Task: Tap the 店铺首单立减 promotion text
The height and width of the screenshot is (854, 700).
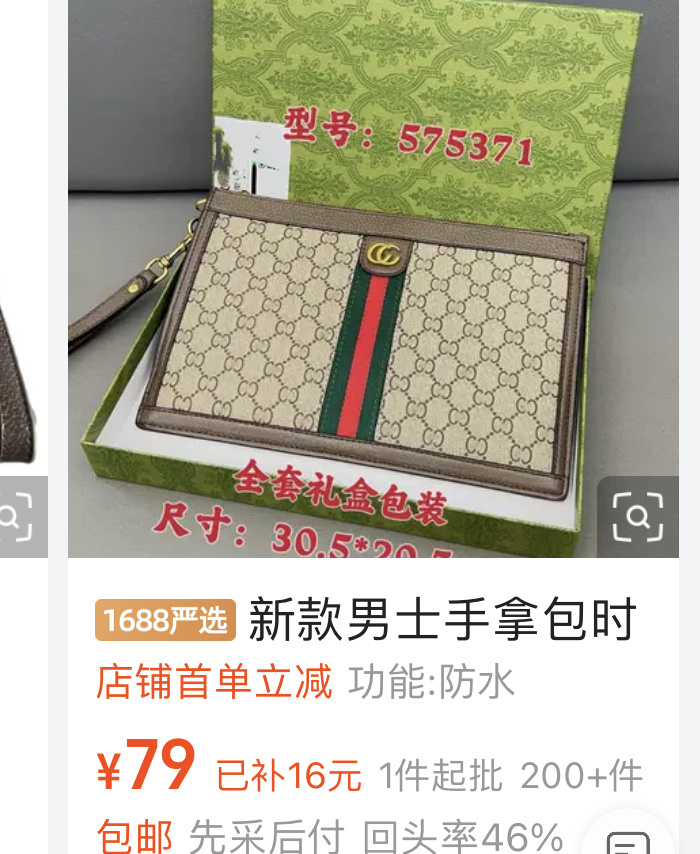Action: coord(214,681)
